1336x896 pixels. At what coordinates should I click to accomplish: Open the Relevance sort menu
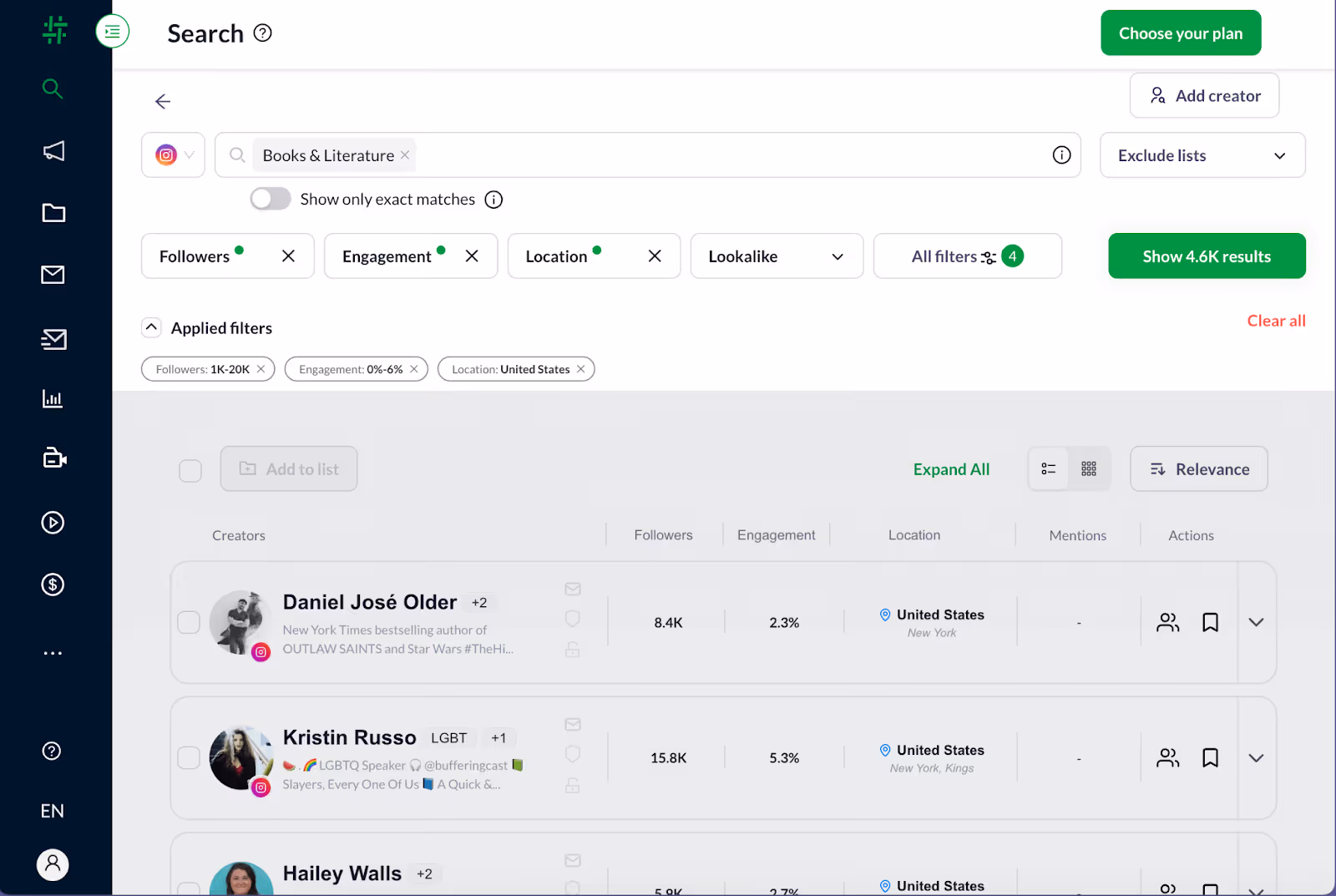[x=1199, y=469]
